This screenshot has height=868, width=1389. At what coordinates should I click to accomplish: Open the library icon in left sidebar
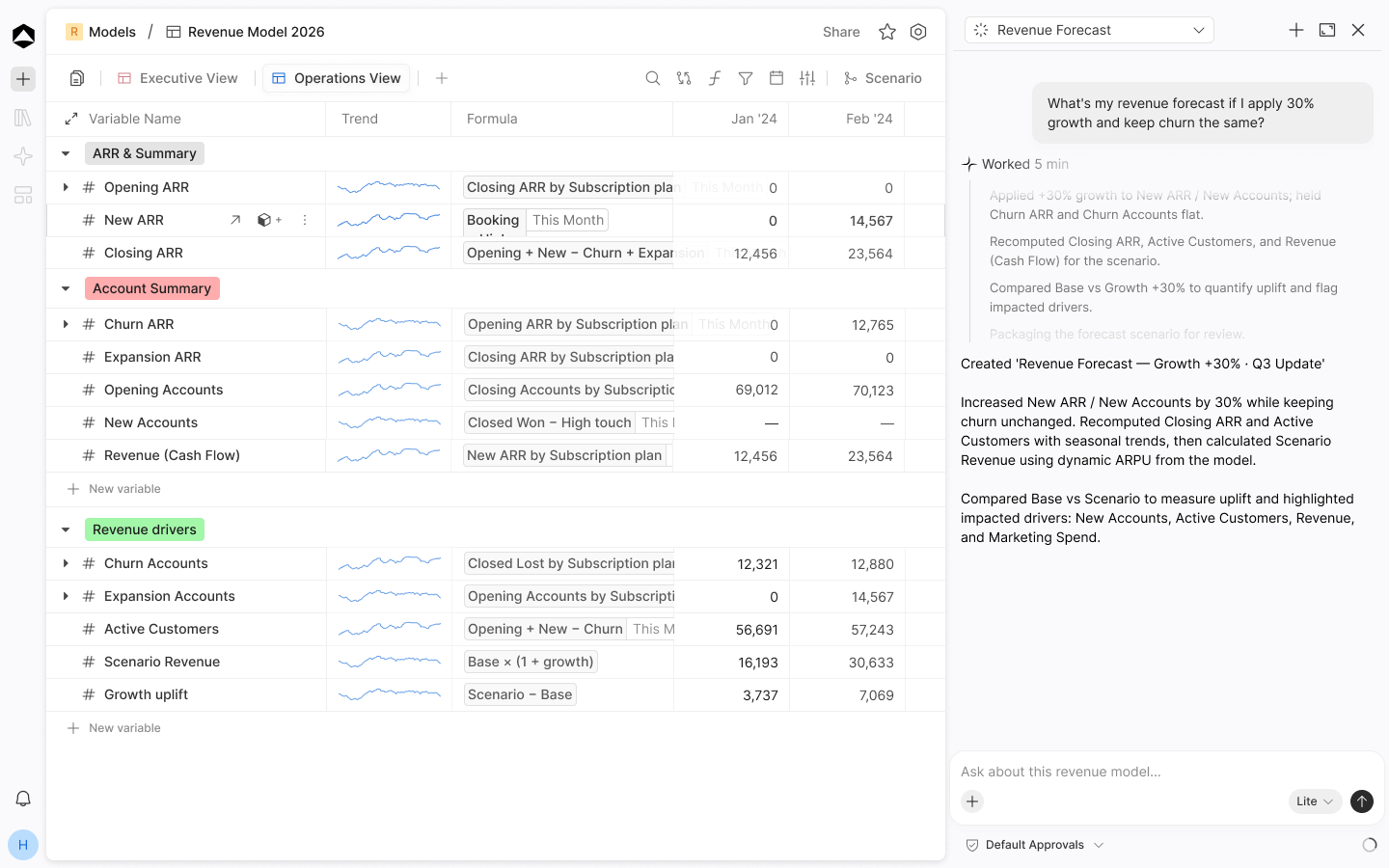(23, 118)
